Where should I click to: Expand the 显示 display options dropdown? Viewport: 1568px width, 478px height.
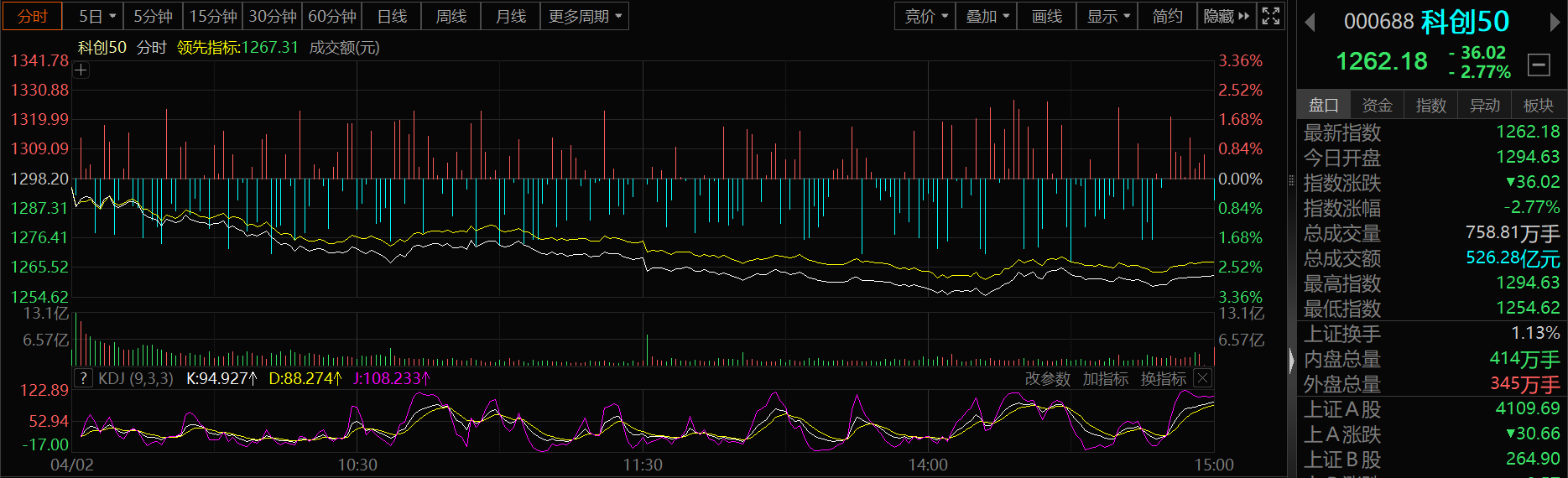(x=1107, y=16)
